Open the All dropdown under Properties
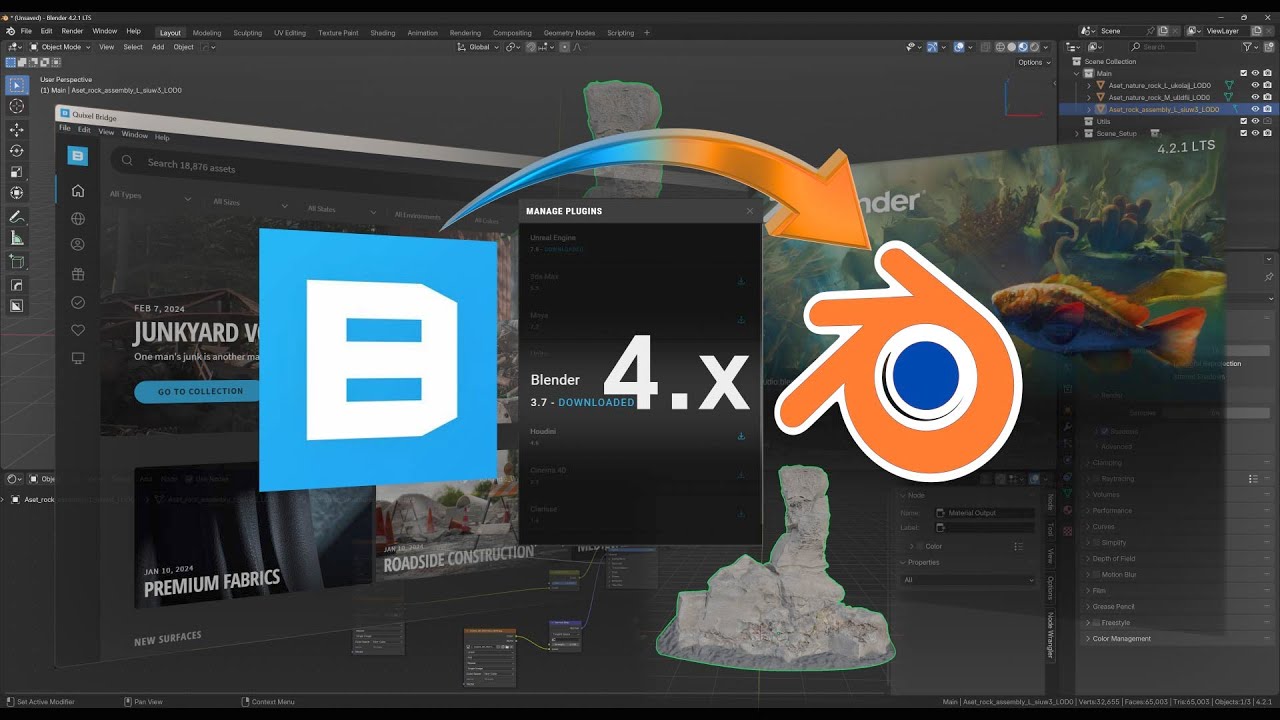 pos(968,580)
